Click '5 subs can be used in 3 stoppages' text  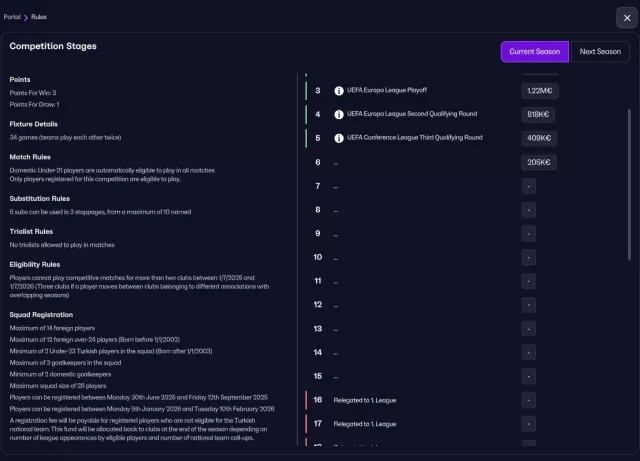[x=100, y=212]
